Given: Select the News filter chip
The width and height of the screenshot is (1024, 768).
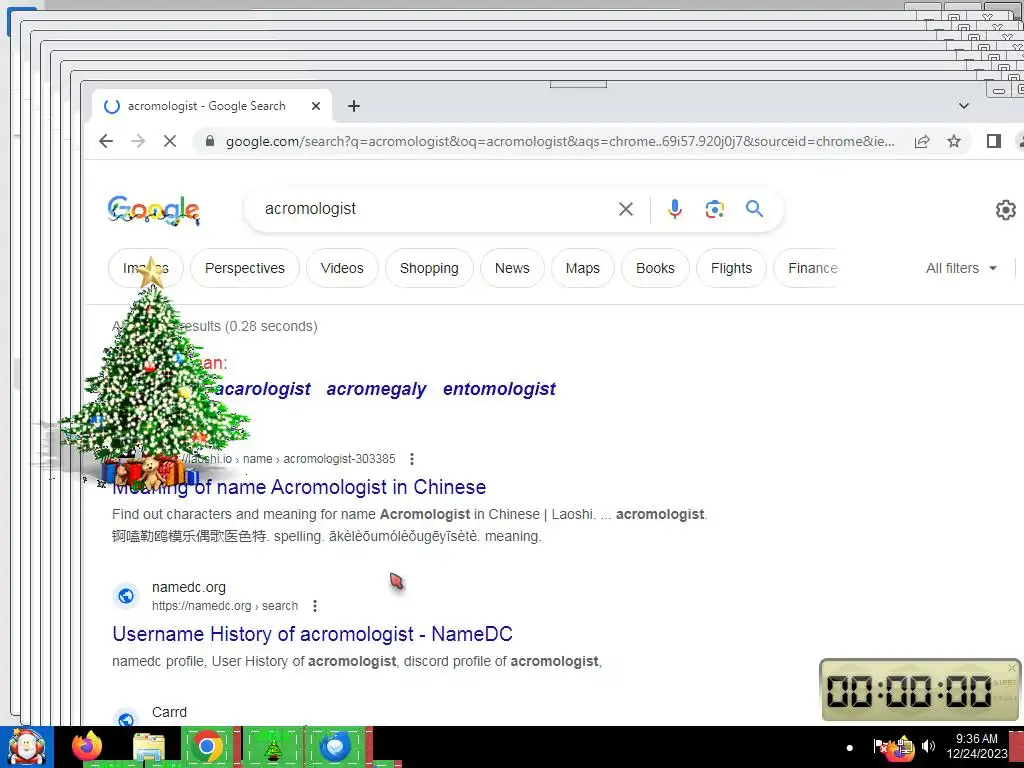Looking at the screenshot, I should click(x=512, y=268).
